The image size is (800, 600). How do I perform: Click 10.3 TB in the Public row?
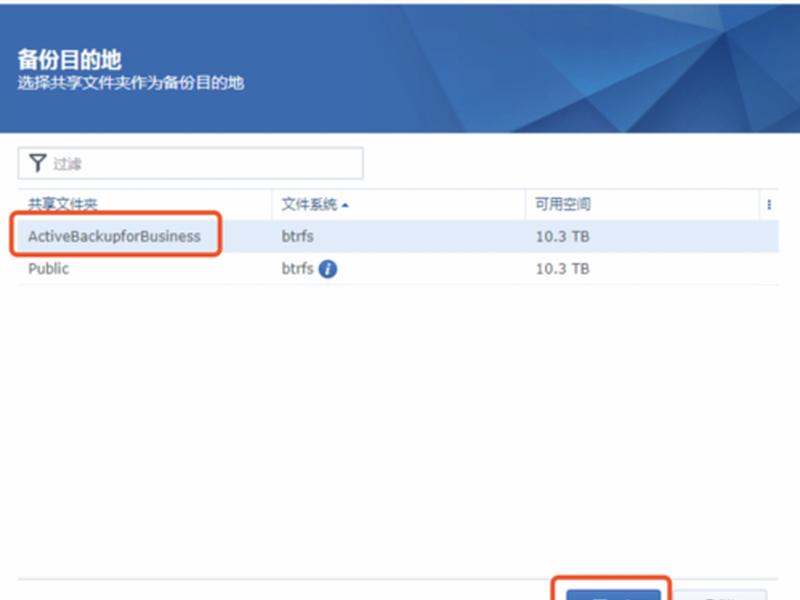[562, 268]
